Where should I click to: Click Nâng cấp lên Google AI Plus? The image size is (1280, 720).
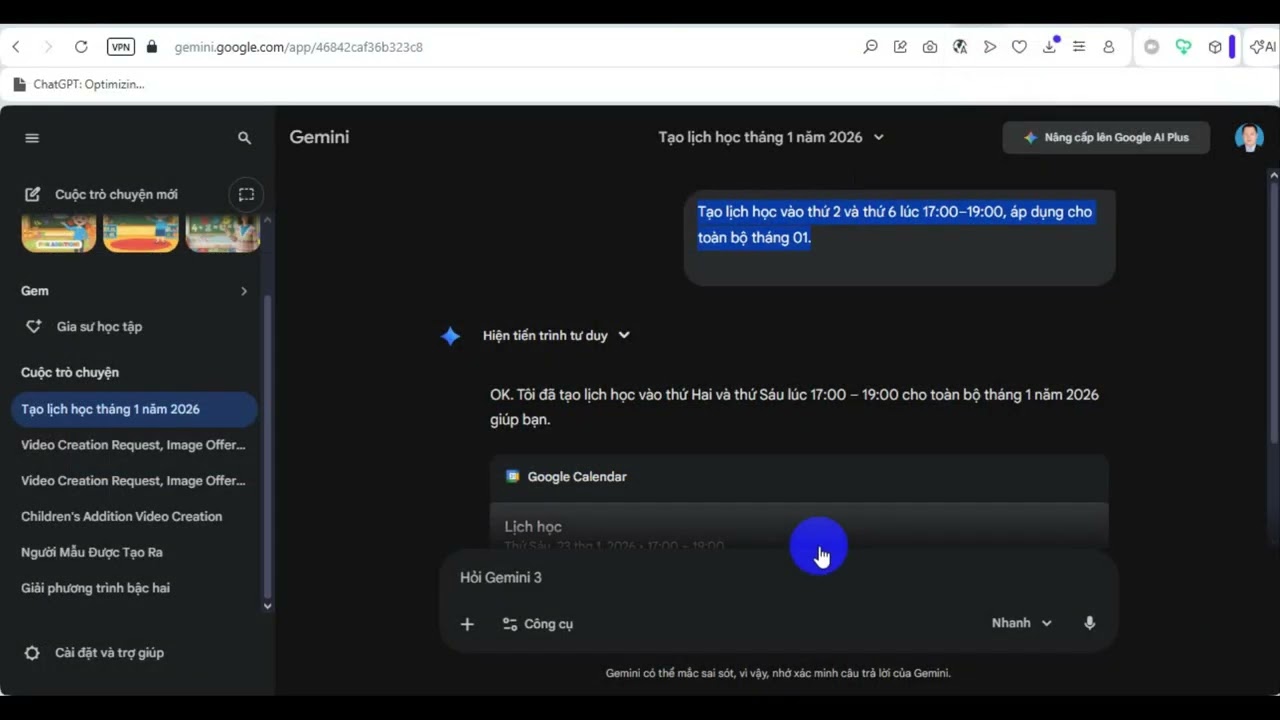[x=1106, y=138]
